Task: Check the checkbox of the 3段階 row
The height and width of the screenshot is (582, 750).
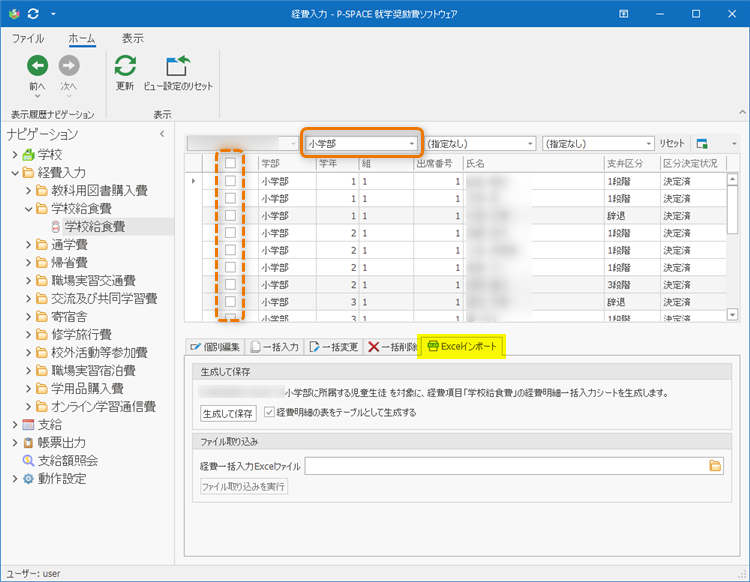Action: coord(230,284)
